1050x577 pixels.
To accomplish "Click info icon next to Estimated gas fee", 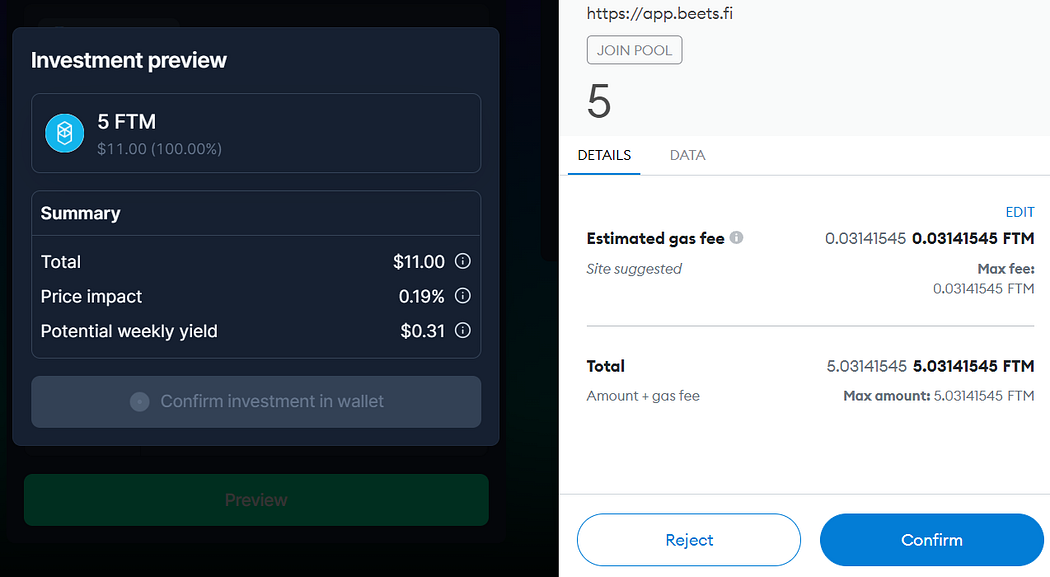I will pos(736,238).
